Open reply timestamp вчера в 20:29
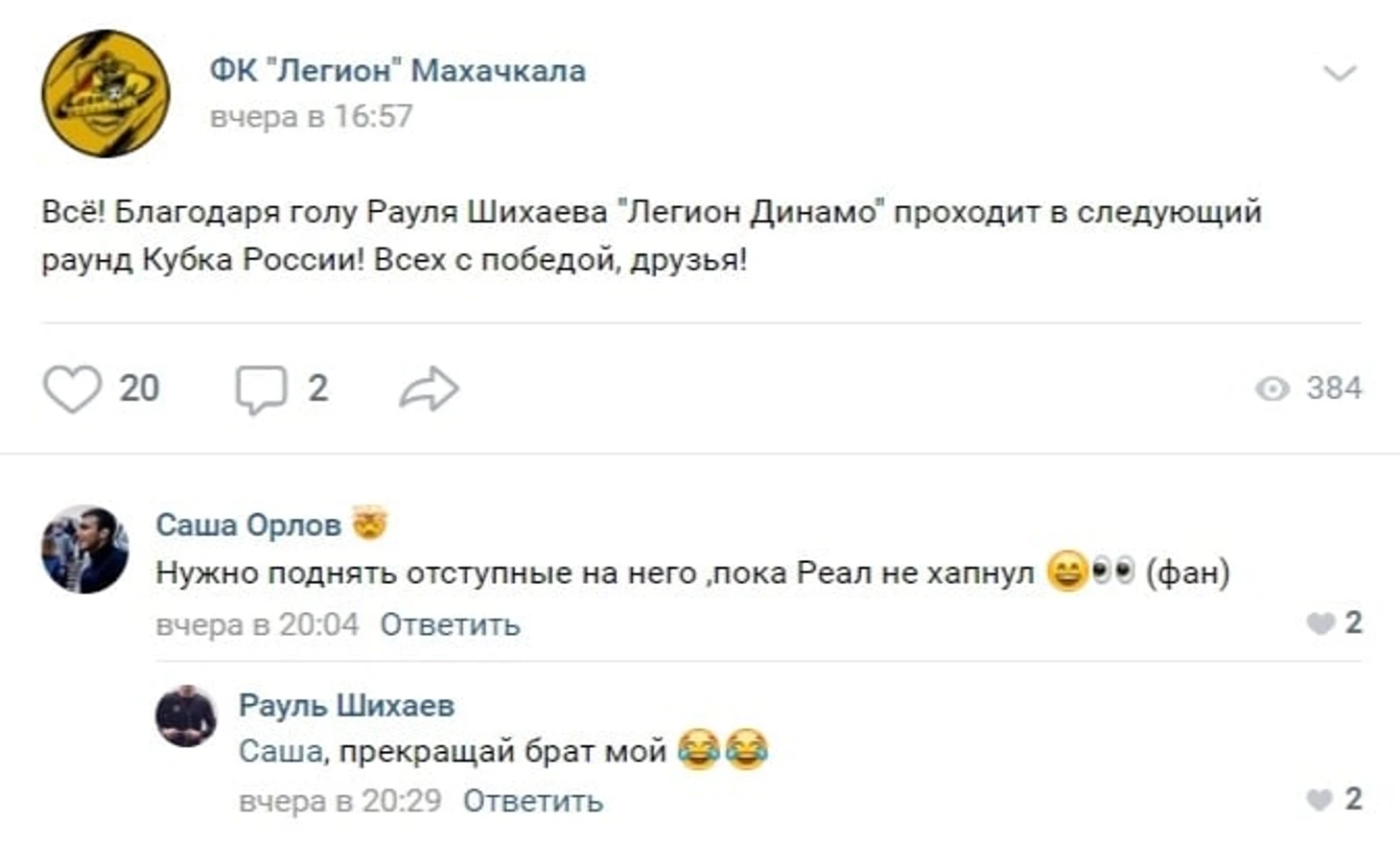This screenshot has height=844, width=1400. coord(340,801)
